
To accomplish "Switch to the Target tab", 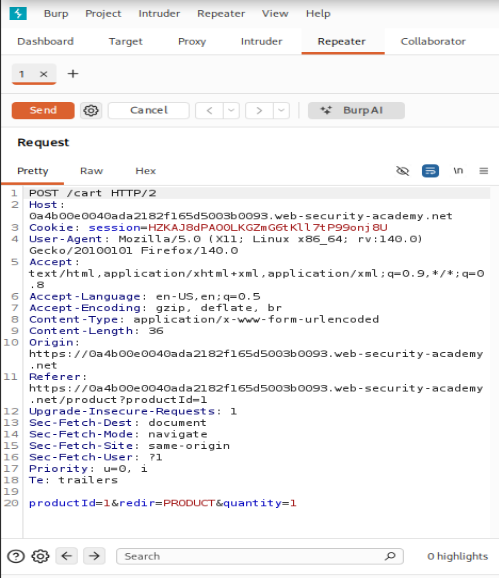I will pos(125,41).
